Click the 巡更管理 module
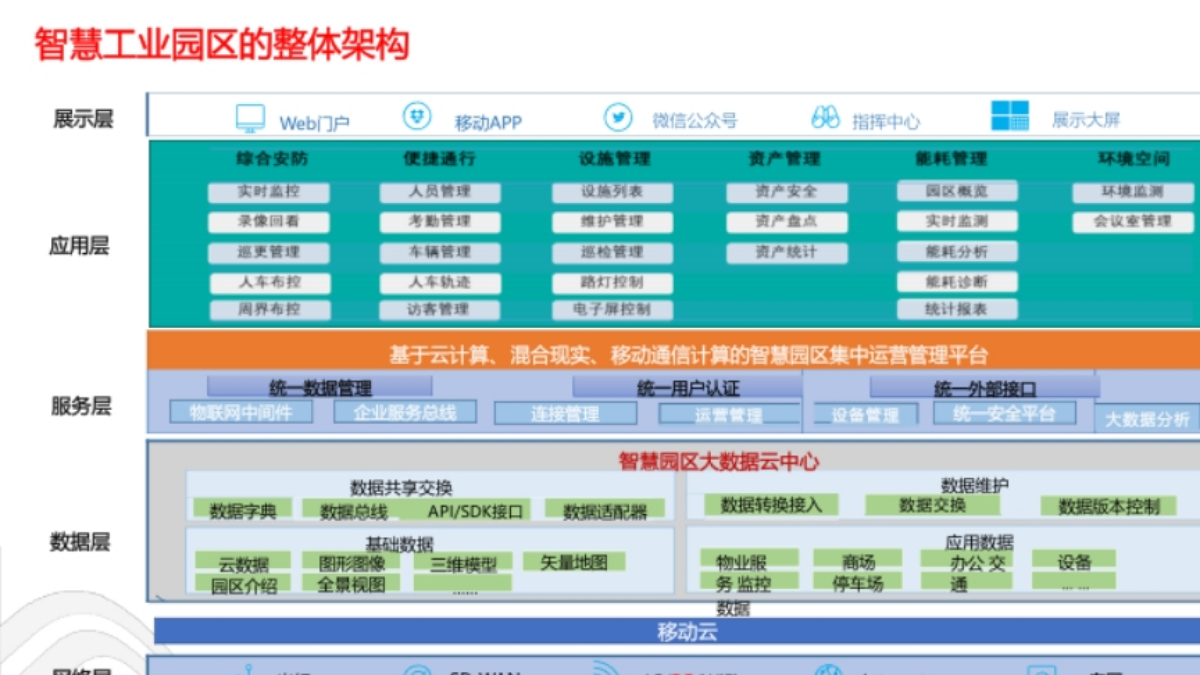Screen dimensions: 1200x675 tap(269, 252)
